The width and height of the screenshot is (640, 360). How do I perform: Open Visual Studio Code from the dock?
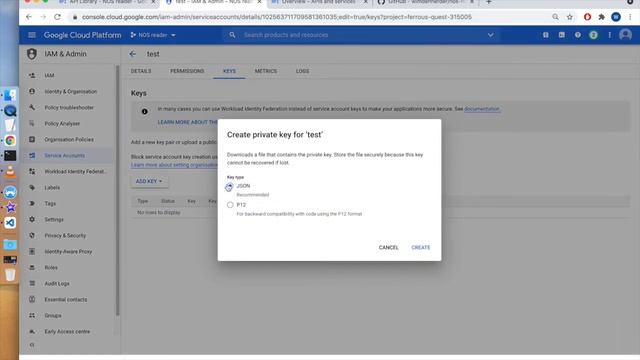tap(10, 223)
